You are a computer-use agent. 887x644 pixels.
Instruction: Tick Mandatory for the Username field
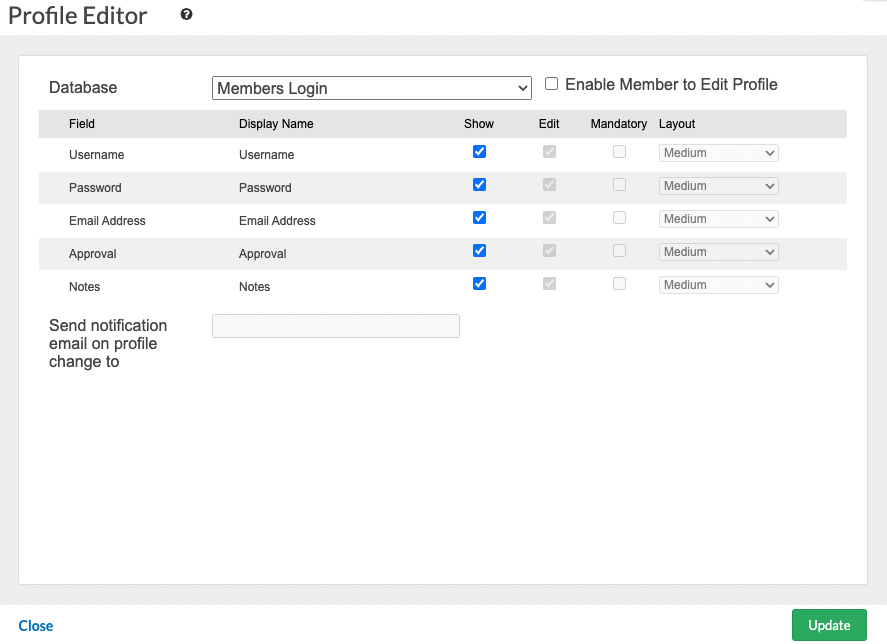pos(619,152)
